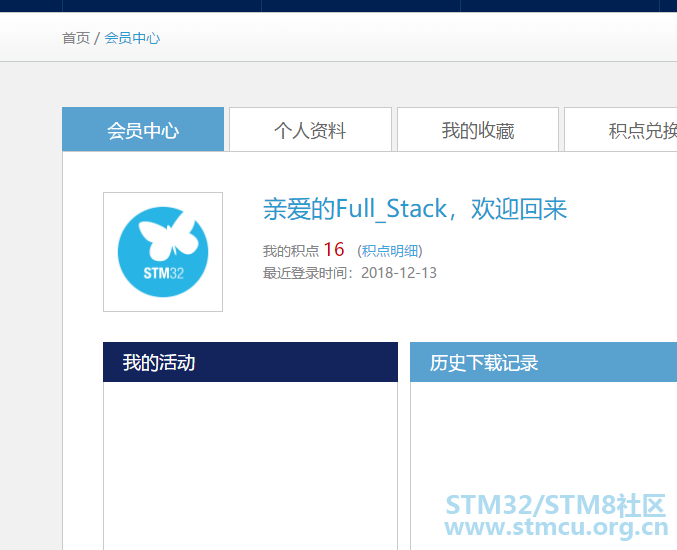Screen dimensions: 677x550
Task: Click the 我的积点 label
Action: [x=291, y=251]
